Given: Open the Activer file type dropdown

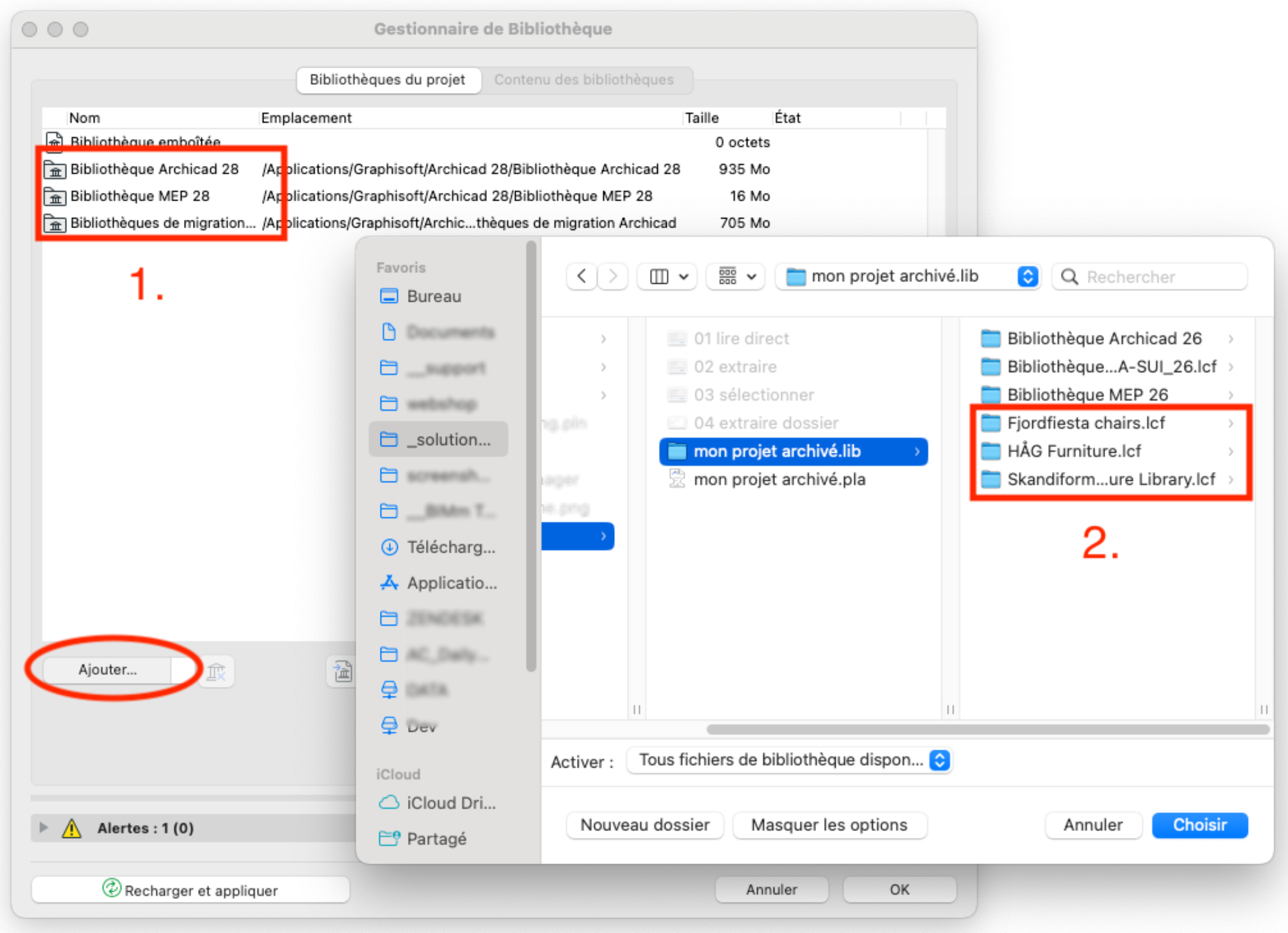Looking at the screenshot, I should 789,760.
